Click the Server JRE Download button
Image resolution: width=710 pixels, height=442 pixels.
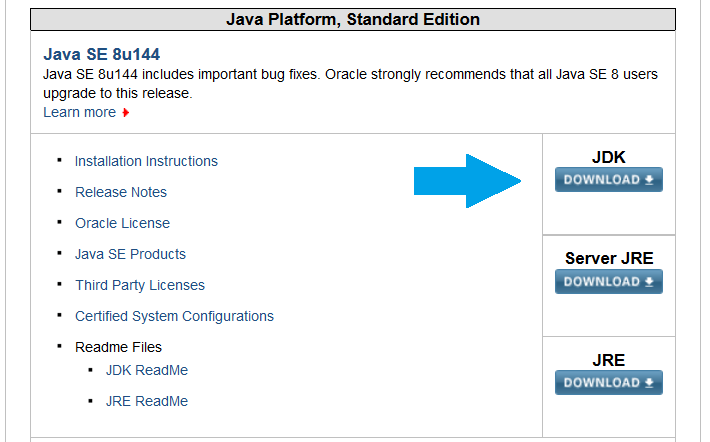coord(609,281)
